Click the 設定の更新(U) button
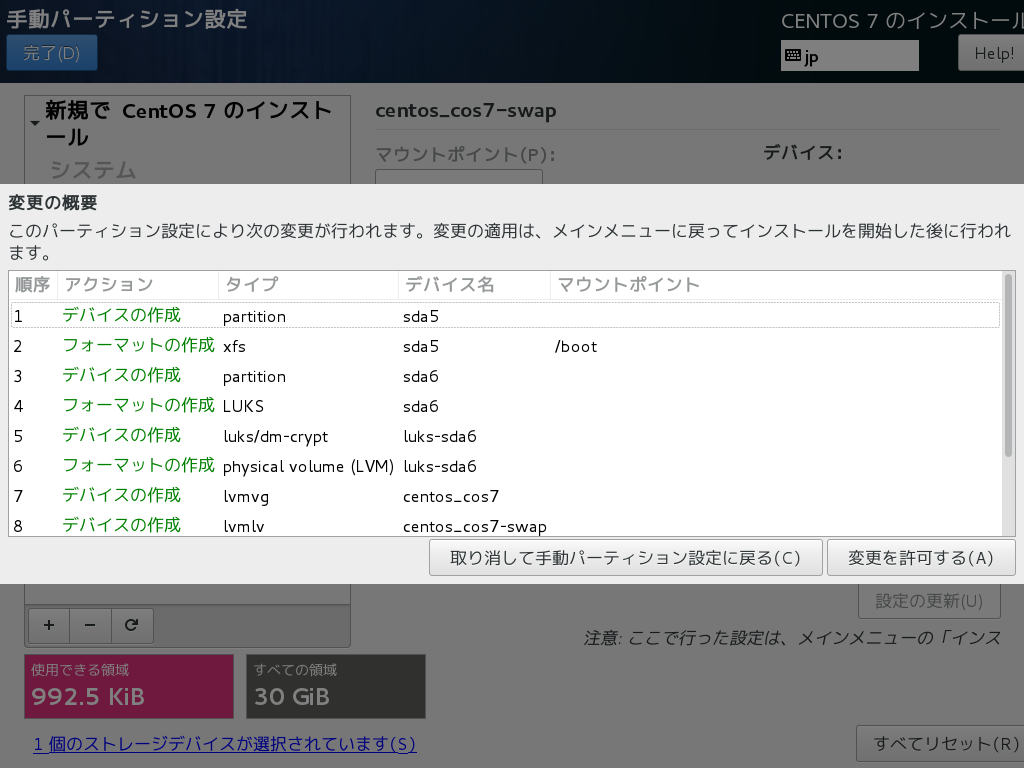Viewport: 1024px width, 768px height. (x=929, y=601)
